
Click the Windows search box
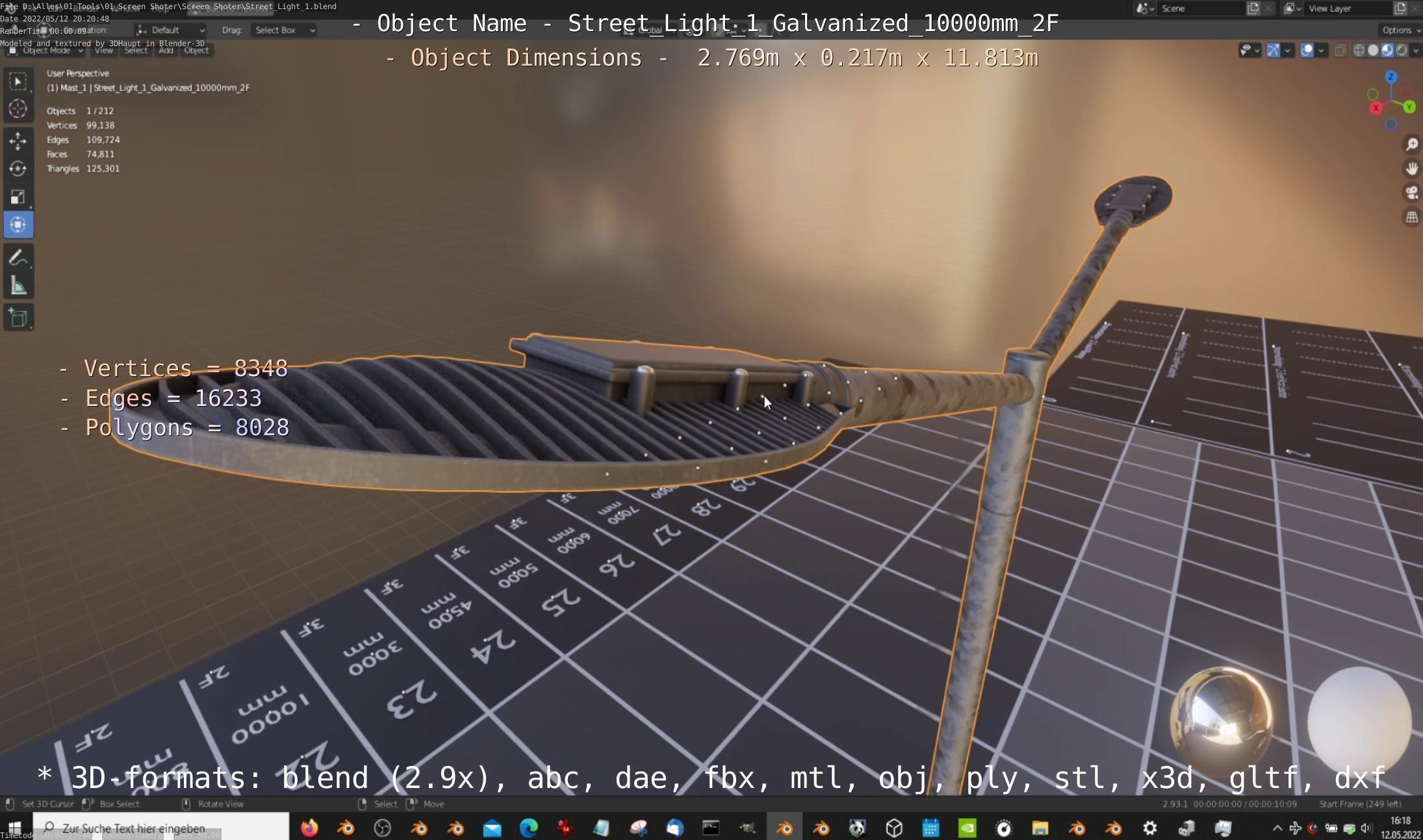[161, 828]
